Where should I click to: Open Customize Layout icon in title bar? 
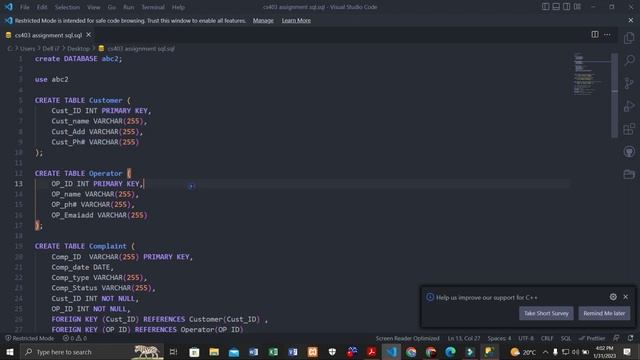coord(577,7)
